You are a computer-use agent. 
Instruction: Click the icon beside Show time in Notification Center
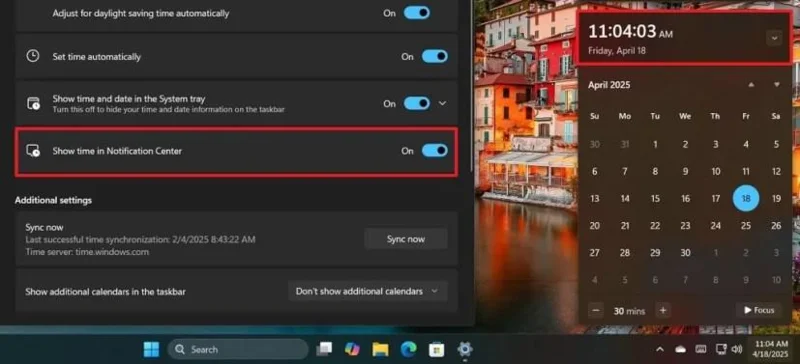pyautogui.click(x=33, y=151)
